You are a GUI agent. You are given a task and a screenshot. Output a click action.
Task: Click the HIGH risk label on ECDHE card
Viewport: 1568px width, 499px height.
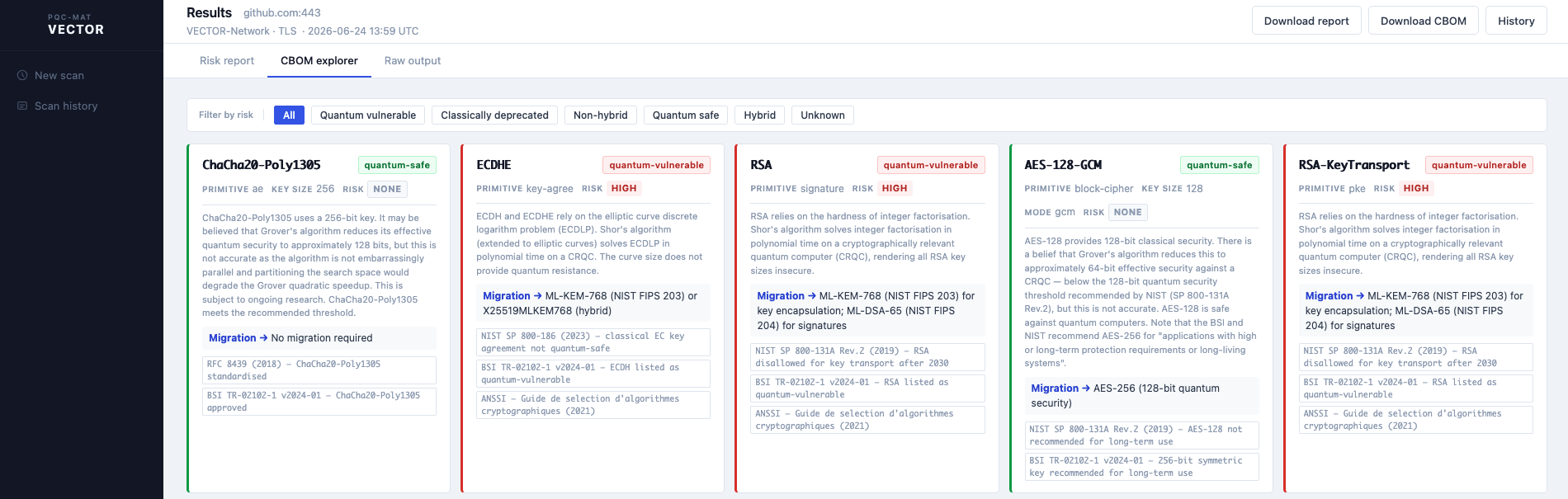(x=624, y=188)
